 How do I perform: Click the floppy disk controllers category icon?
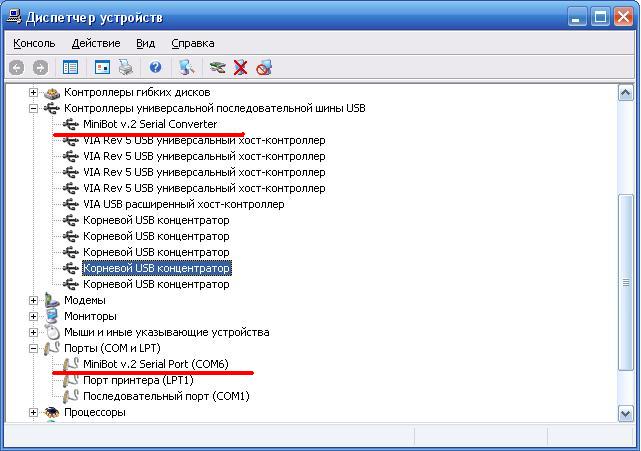point(52,93)
